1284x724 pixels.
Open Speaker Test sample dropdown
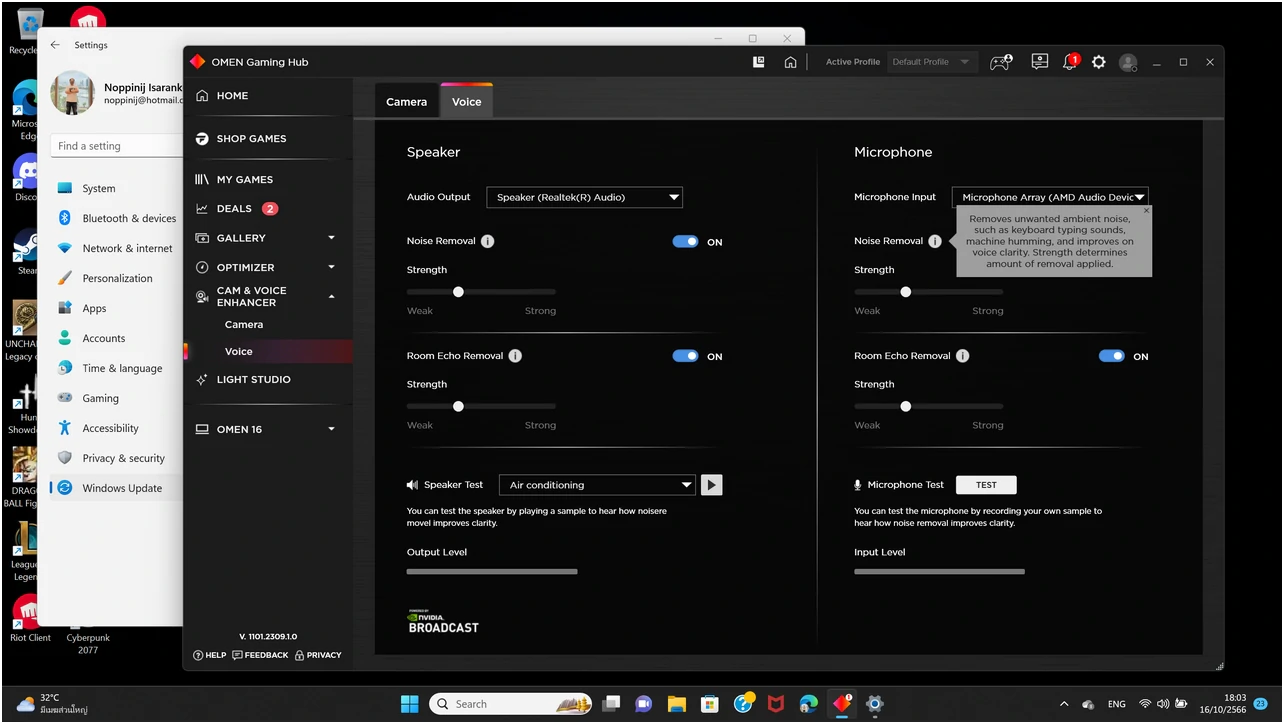coord(597,485)
